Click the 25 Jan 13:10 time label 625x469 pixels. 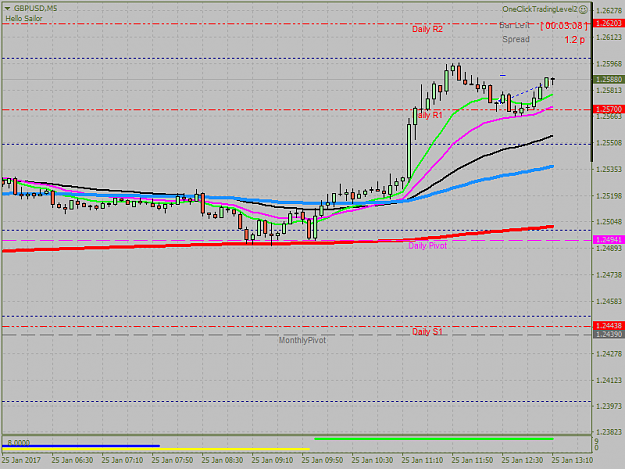(x=572, y=460)
